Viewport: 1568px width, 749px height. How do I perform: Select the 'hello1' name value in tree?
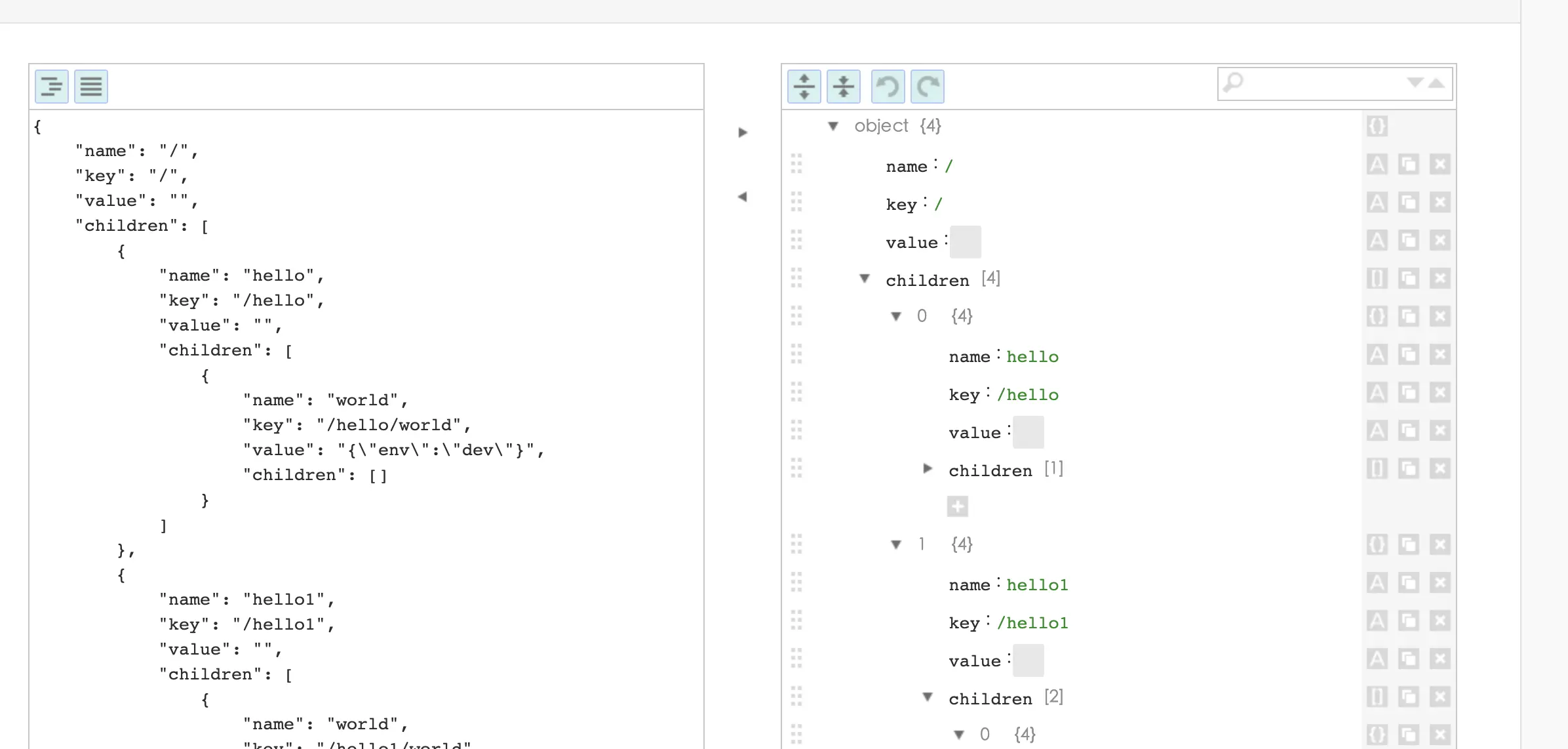tap(1037, 585)
